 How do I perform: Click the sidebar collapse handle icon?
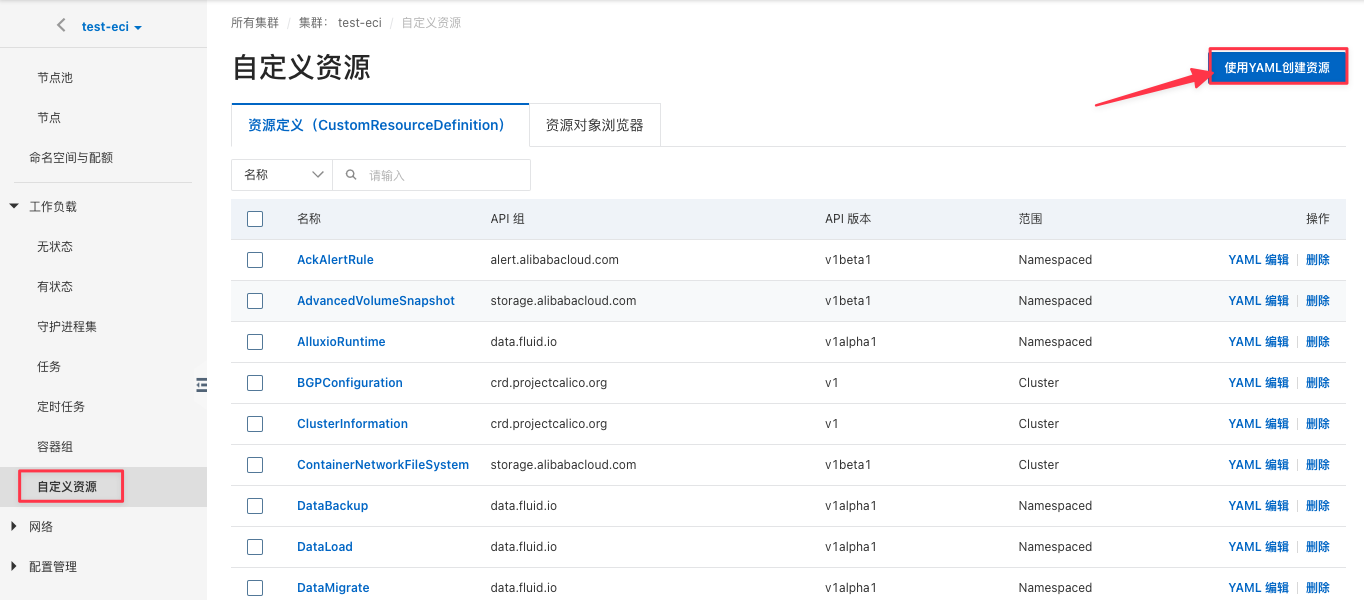tap(201, 384)
